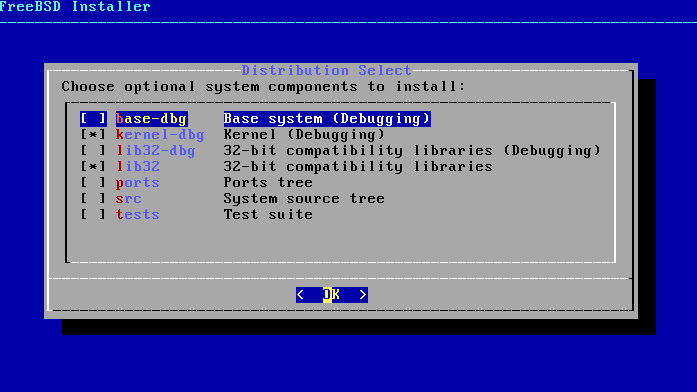The height and width of the screenshot is (392, 697).
Task: Uncheck the kernel-dbg checkbox
Action: 93,135
